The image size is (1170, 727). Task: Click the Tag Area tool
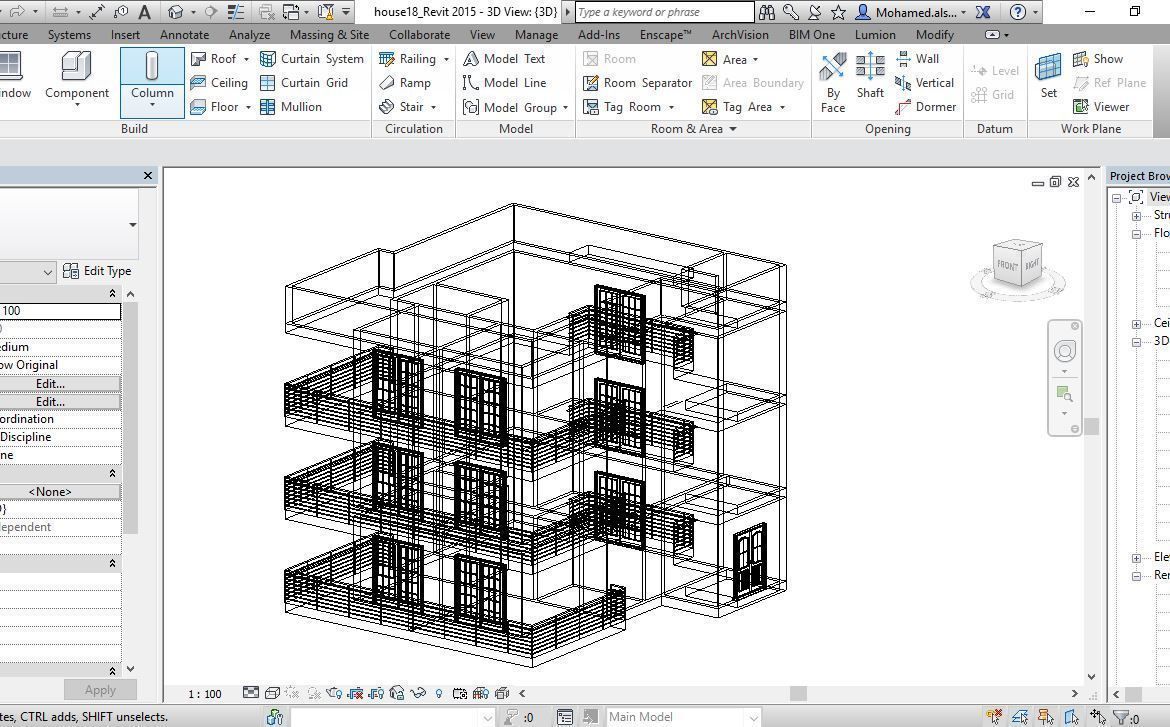pyautogui.click(x=737, y=107)
